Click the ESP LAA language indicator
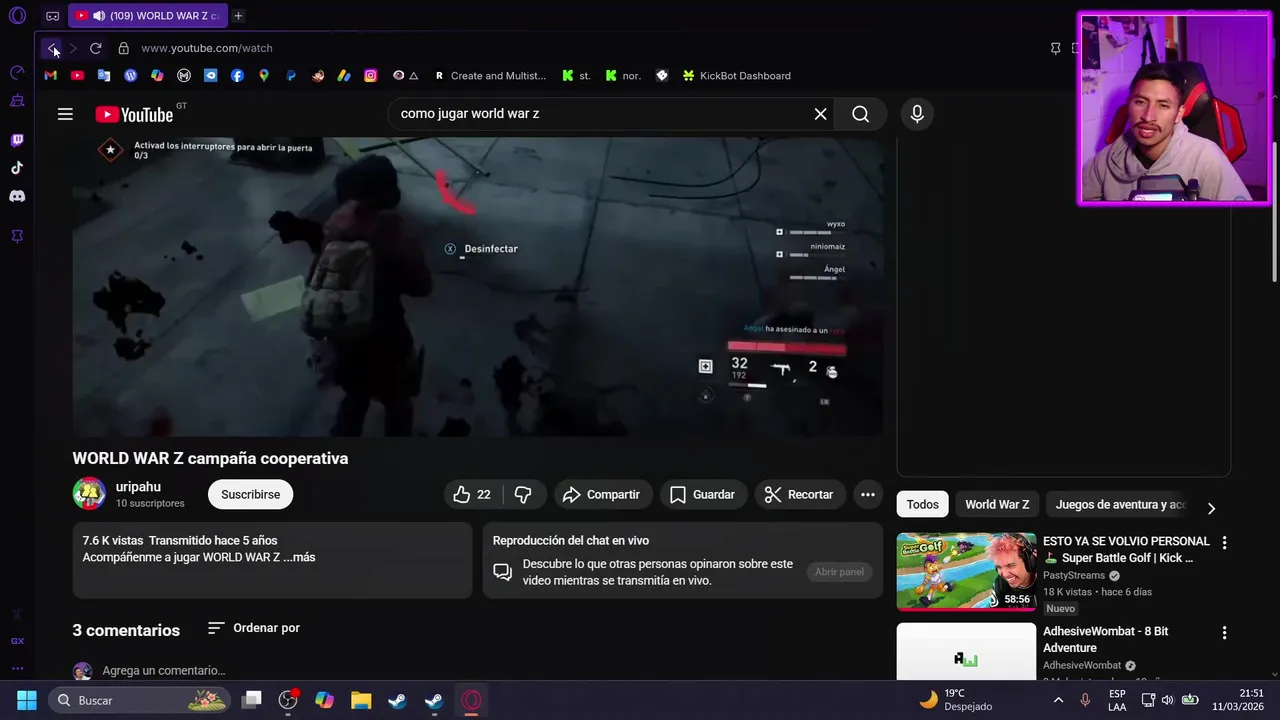1280x720 pixels. click(1117, 700)
